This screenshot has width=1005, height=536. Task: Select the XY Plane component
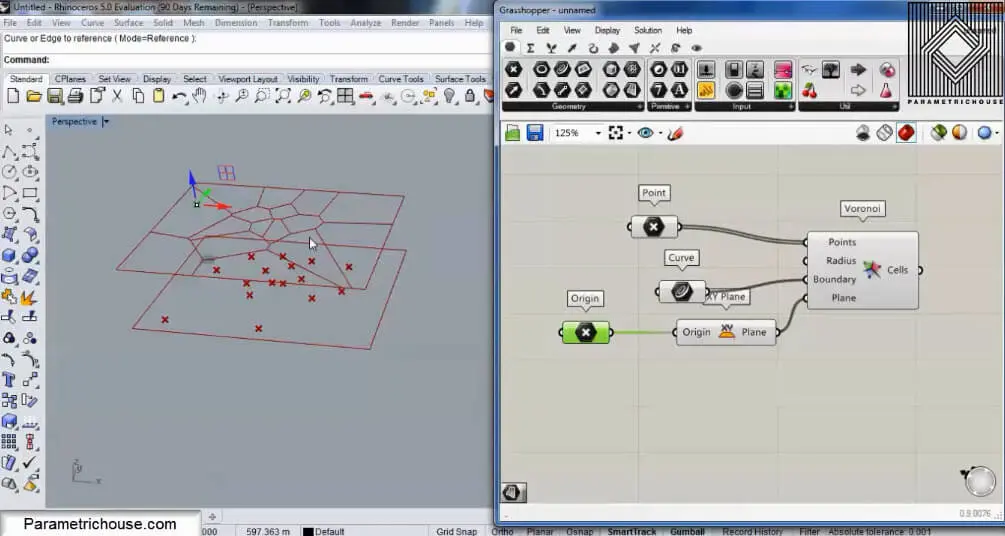tap(726, 332)
